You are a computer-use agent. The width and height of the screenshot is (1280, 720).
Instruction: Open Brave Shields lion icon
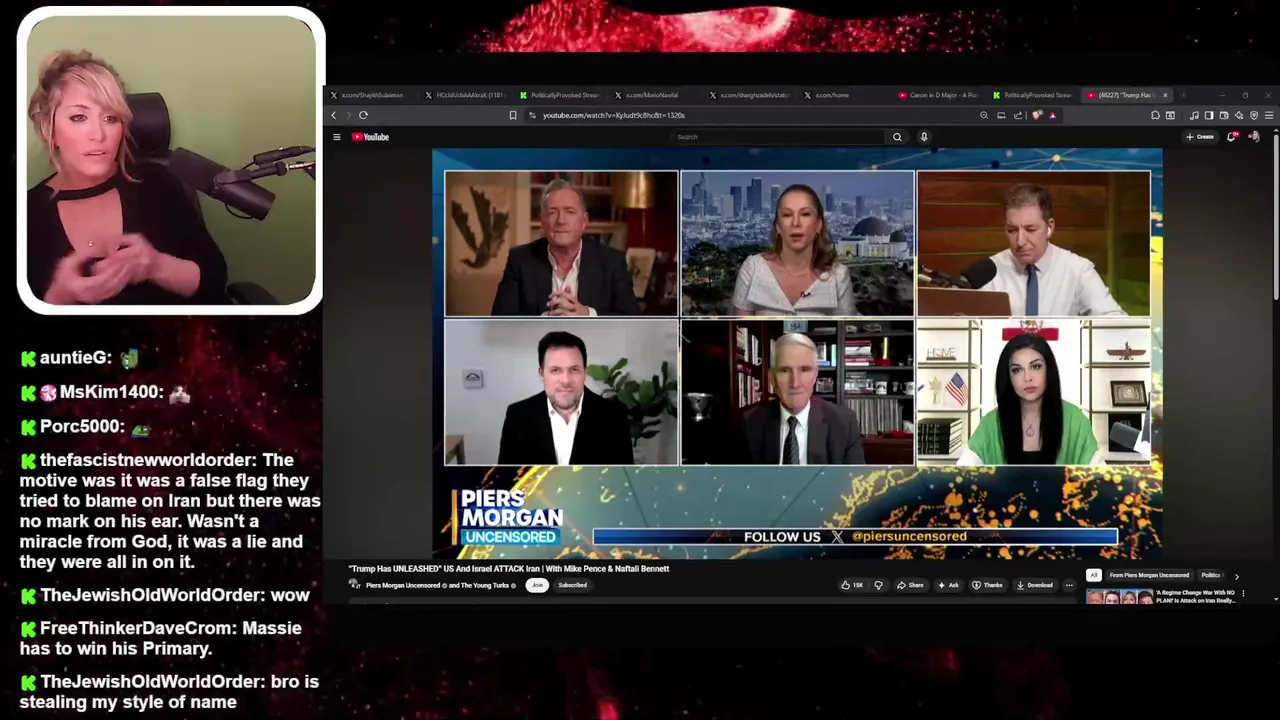(1037, 115)
